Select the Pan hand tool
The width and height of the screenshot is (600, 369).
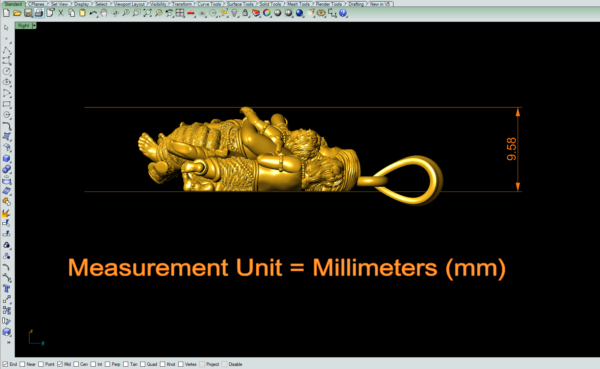click(104, 13)
